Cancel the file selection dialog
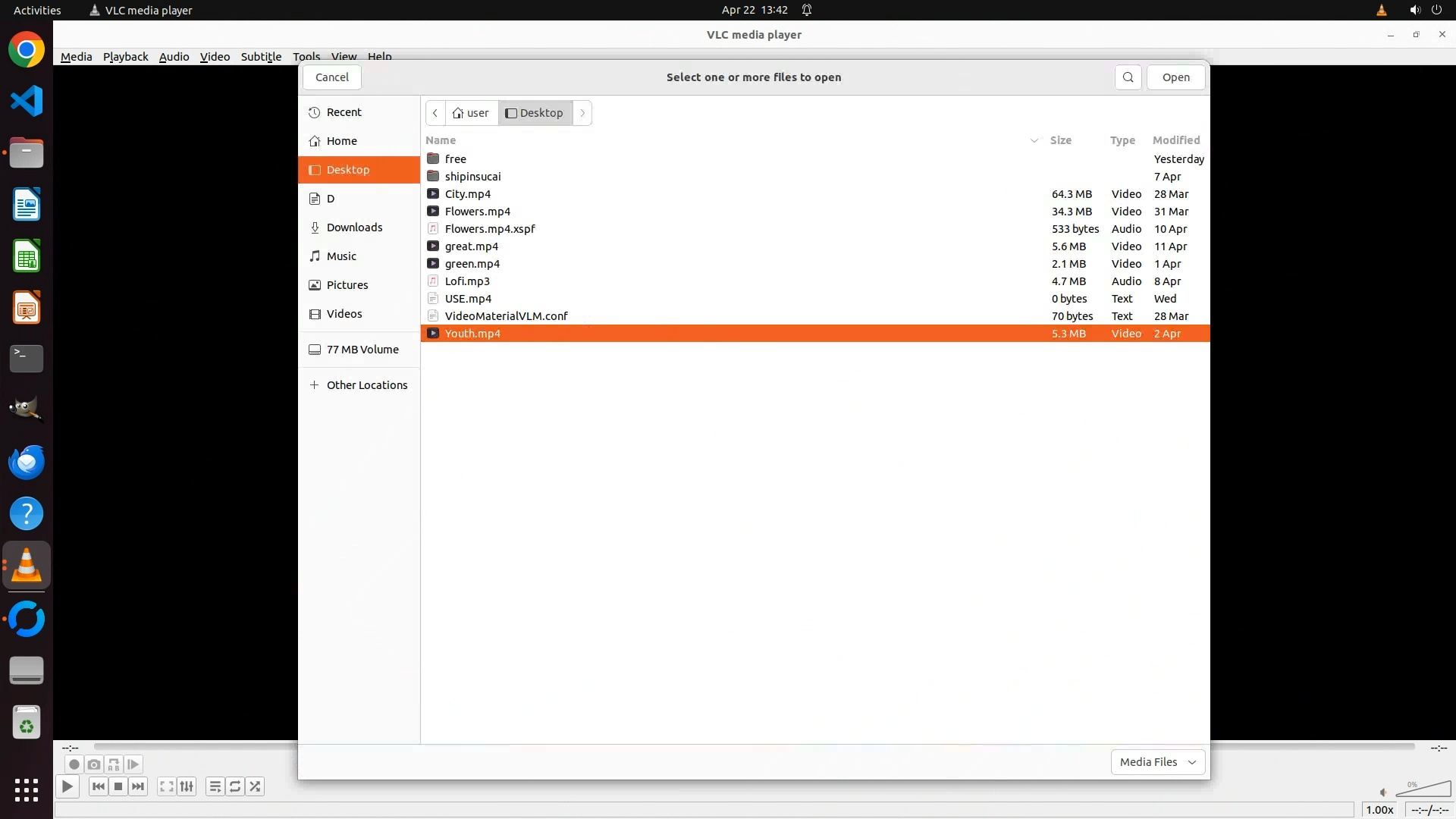The width and height of the screenshot is (1456, 819). pos(331,77)
